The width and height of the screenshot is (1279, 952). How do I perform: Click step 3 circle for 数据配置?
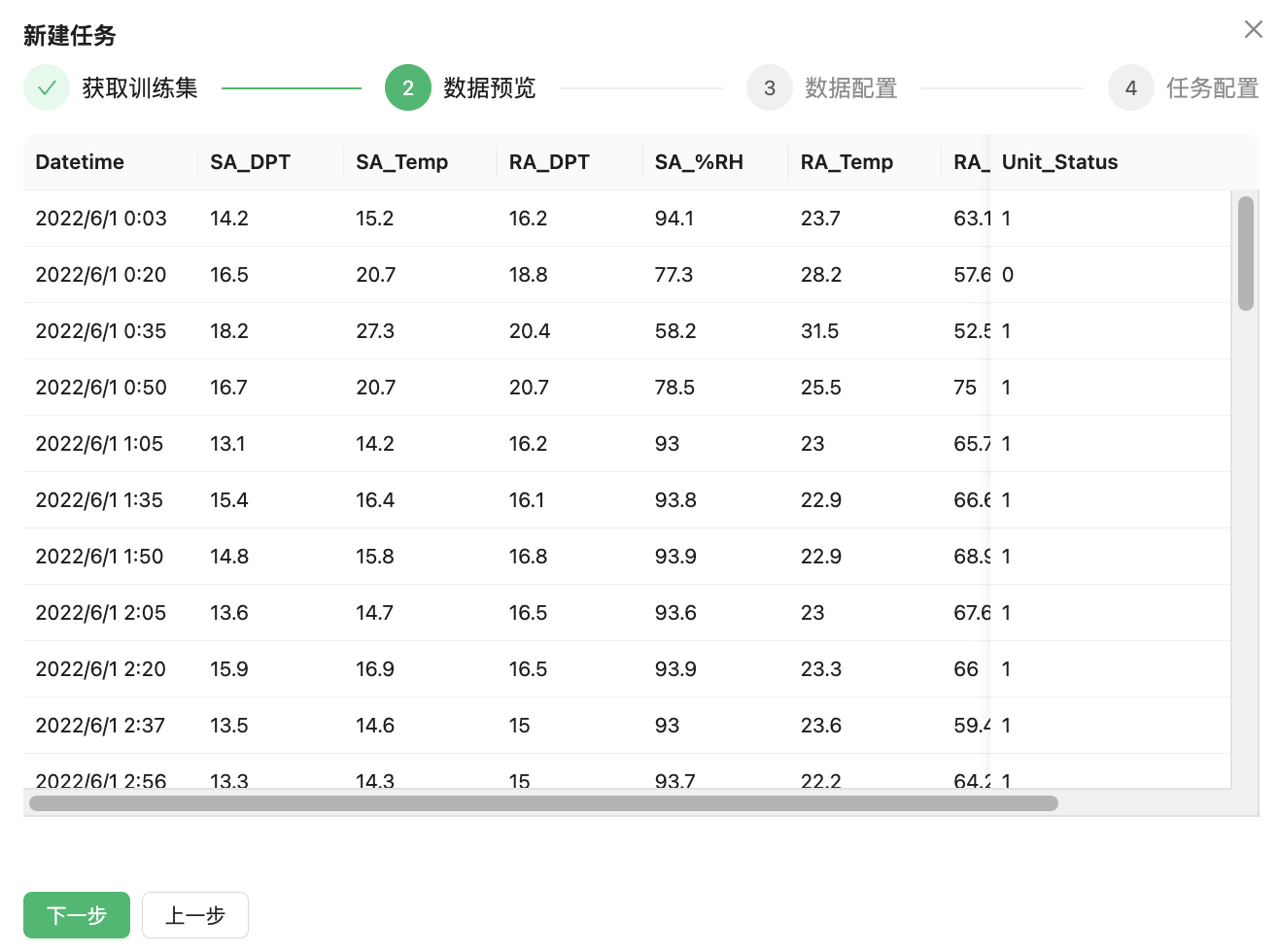pos(770,88)
